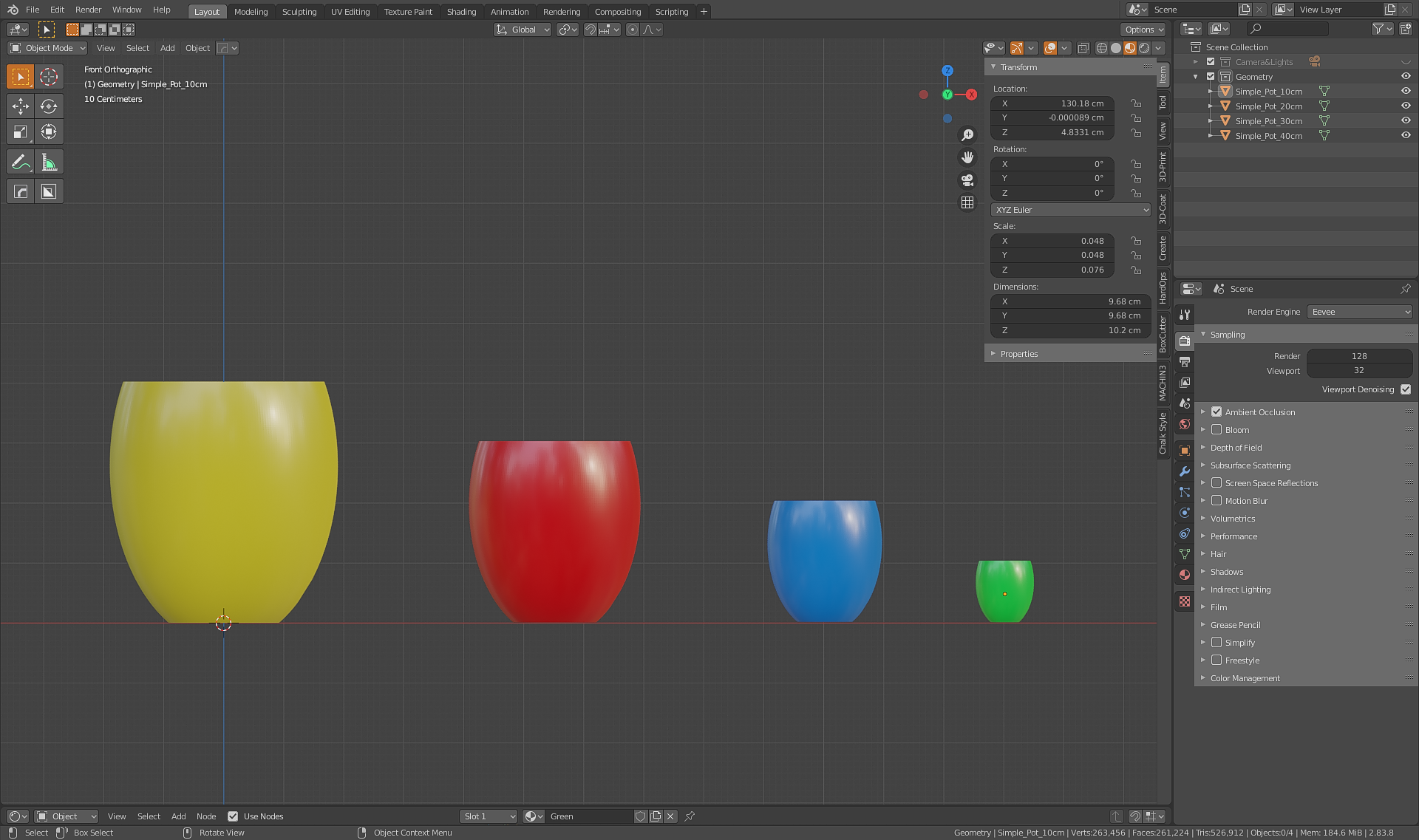Switch to orthographic grid view toggle icon

(x=967, y=202)
